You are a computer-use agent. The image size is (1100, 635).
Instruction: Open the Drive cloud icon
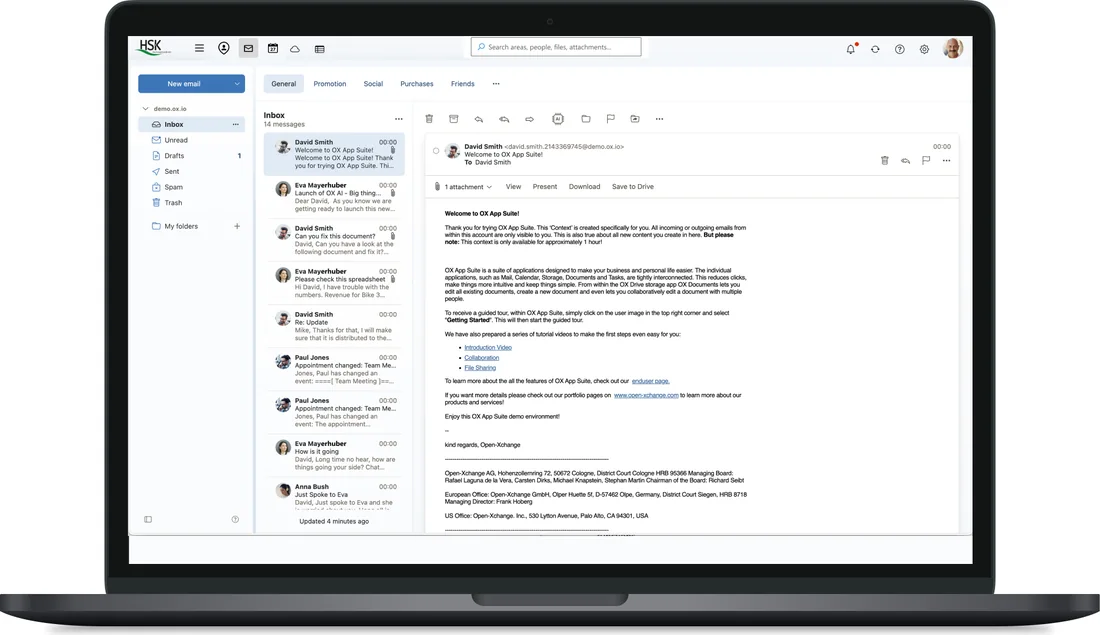point(295,49)
